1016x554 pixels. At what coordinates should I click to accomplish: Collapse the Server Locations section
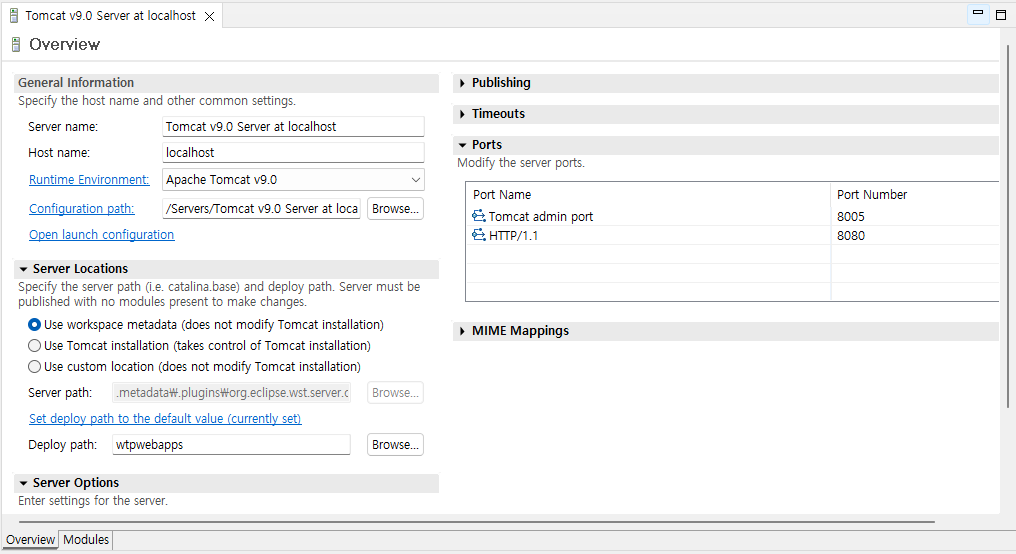coord(23,269)
